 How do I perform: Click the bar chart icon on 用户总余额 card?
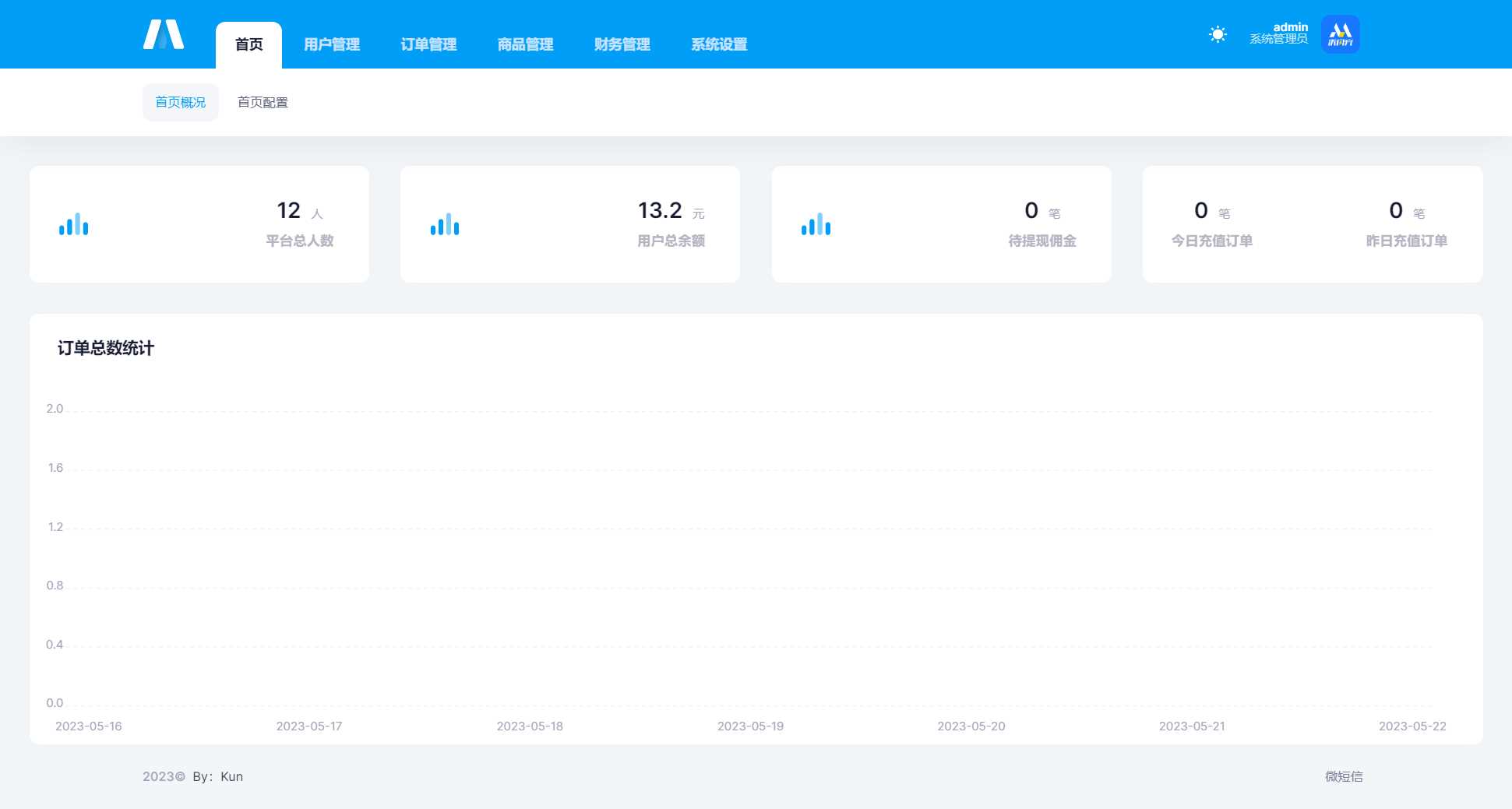[x=445, y=224]
